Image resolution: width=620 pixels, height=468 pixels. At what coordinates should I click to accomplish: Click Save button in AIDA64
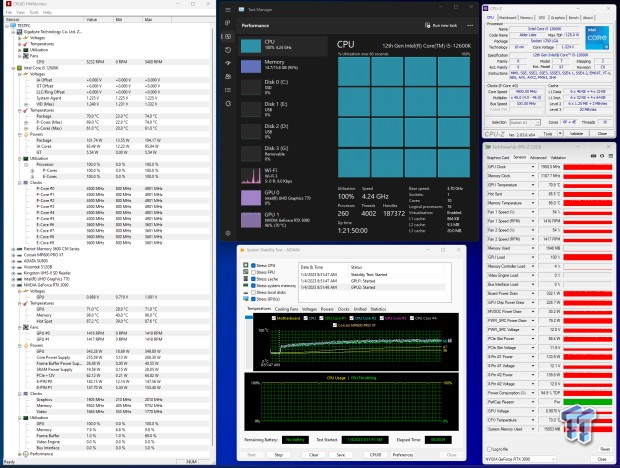coord(341,455)
